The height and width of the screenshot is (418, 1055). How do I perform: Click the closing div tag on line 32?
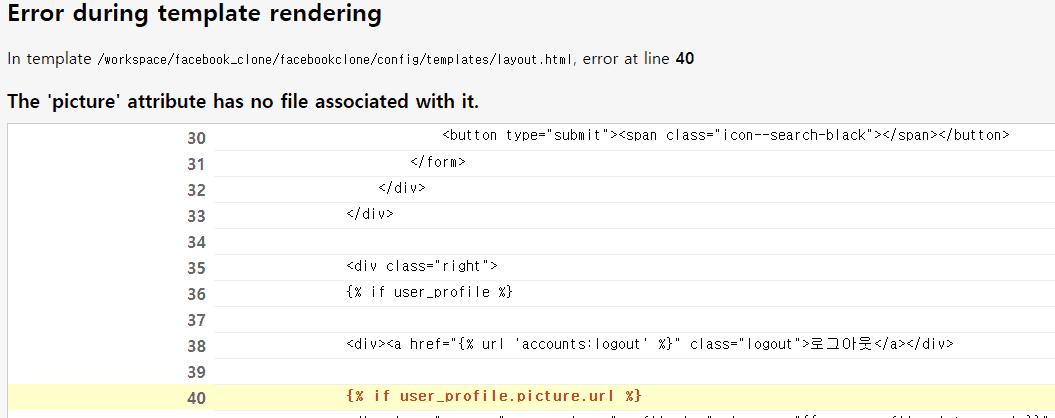[402, 187]
